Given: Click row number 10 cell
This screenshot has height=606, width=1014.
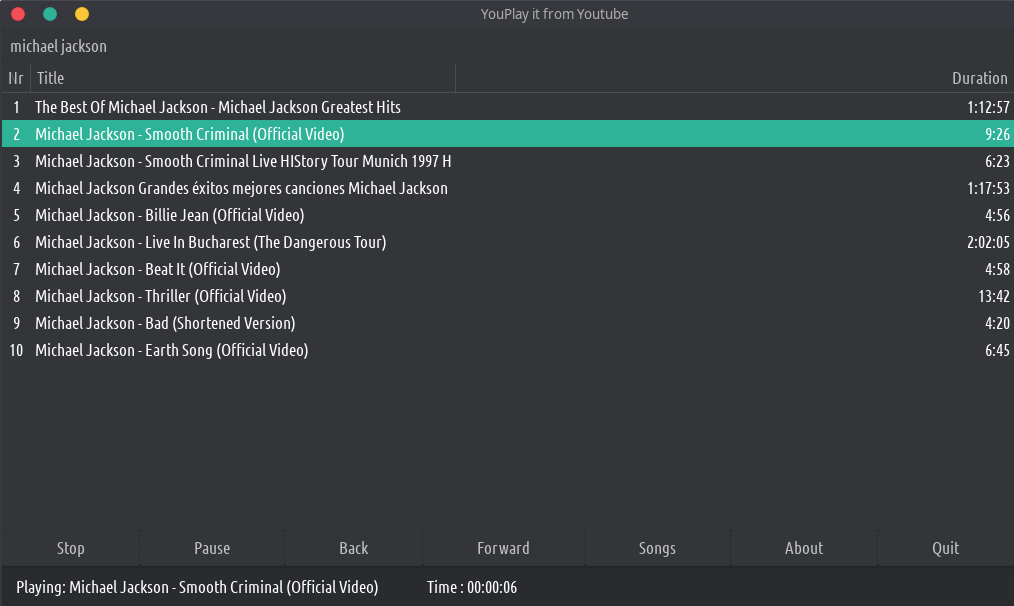Looking at the screenshot, I should [x=16, y=351].
